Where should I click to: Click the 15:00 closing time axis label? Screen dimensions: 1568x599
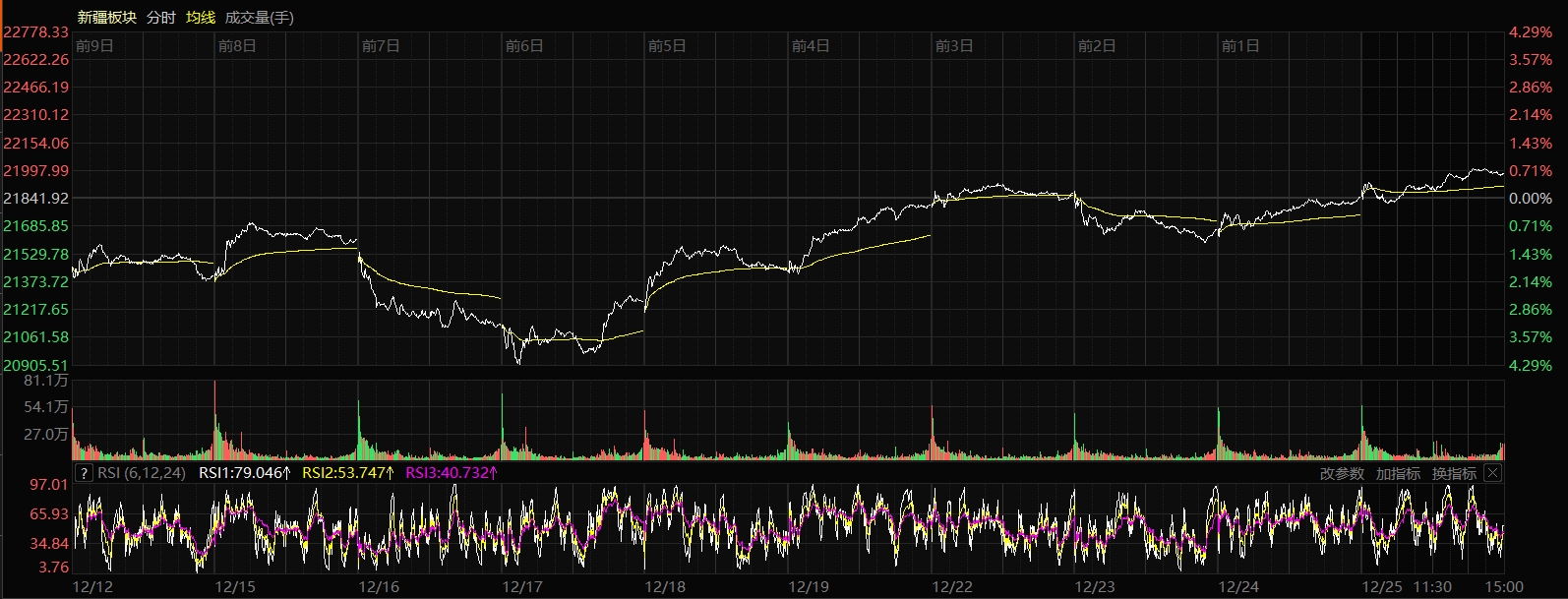[x=1503, y=587]
